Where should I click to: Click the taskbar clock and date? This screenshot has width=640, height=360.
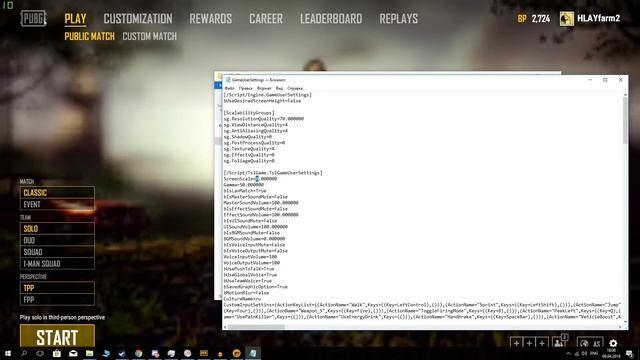(x=611, y=353)
